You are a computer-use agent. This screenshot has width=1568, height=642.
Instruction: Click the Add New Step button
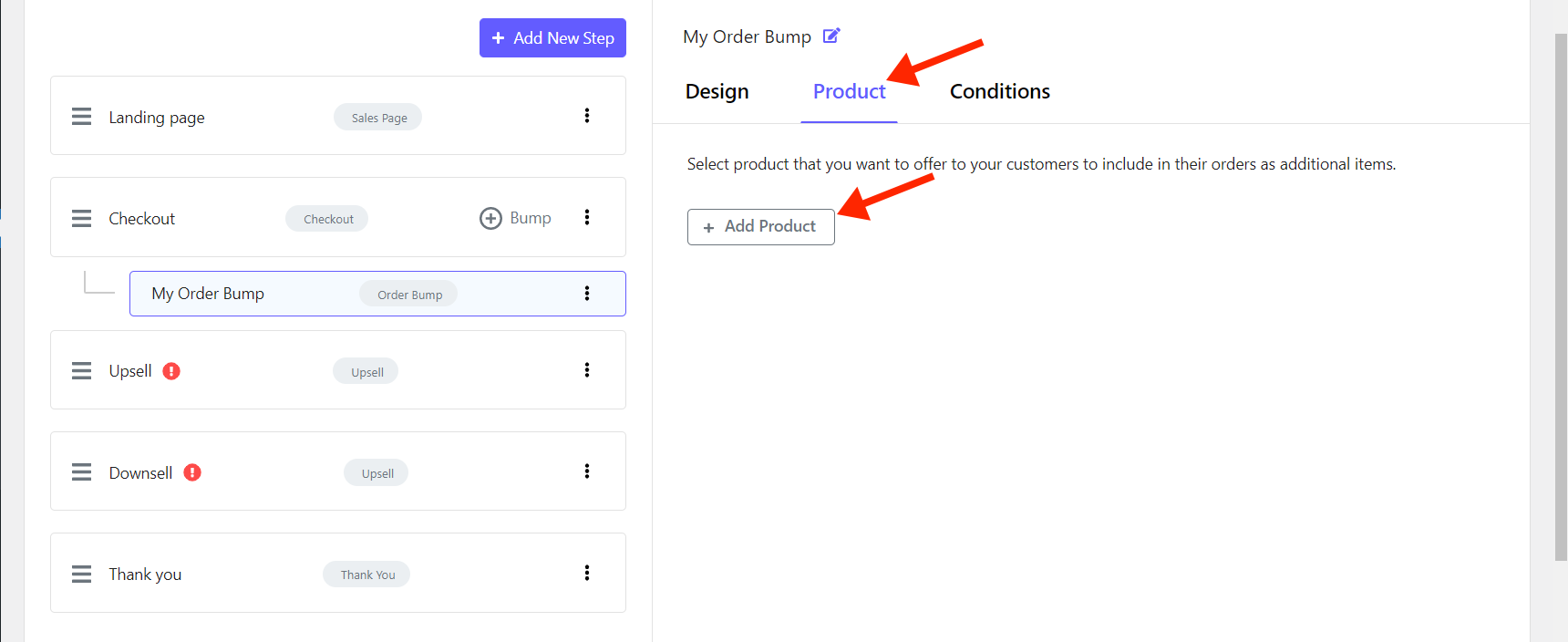tap(552, 38)
